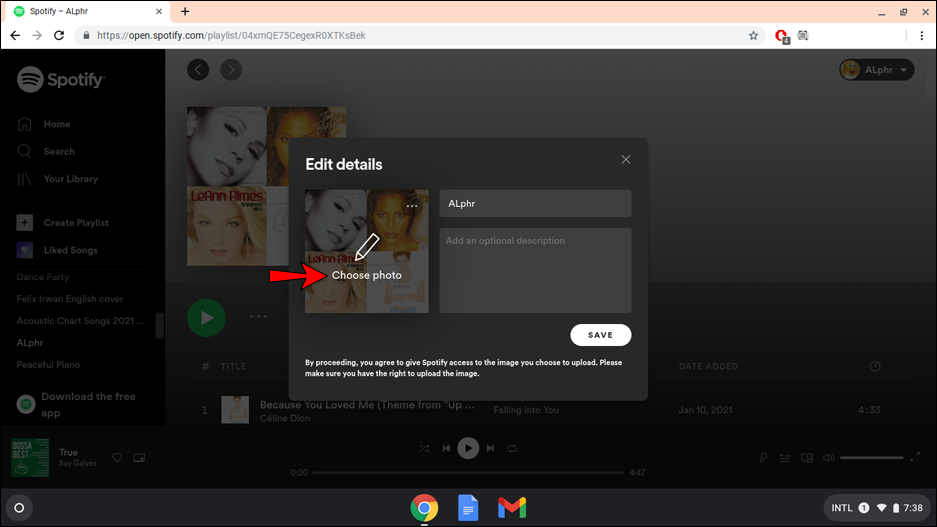Click Choose photo on the cover
The image size is (937, 527).
(366, 275)
